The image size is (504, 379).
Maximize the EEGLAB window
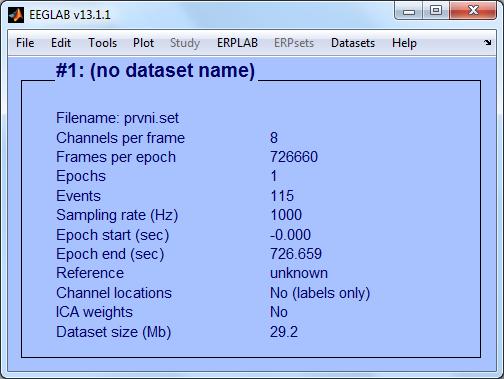coord(436,11)
